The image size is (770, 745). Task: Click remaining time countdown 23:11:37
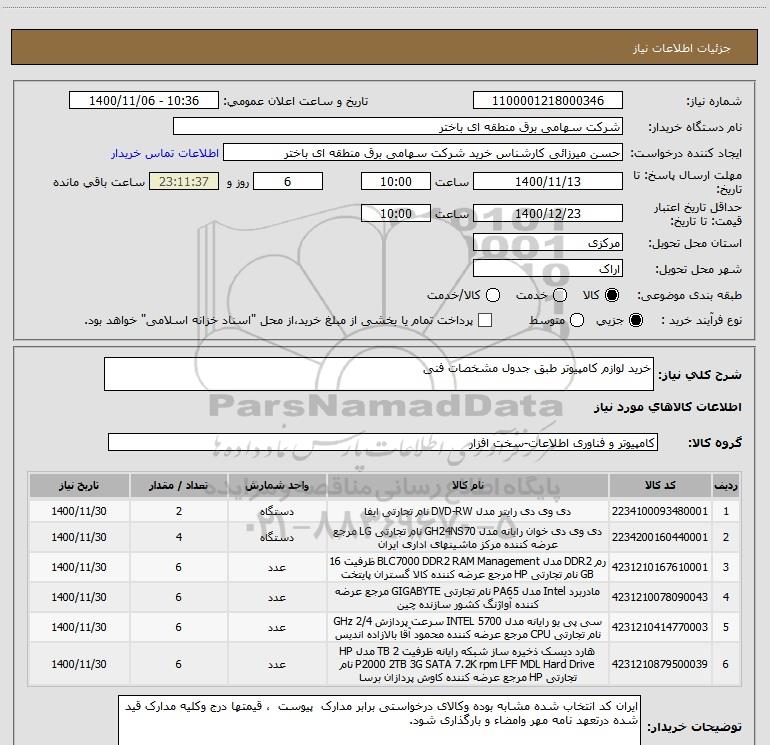pyautogui.click(x=184, y=182)
